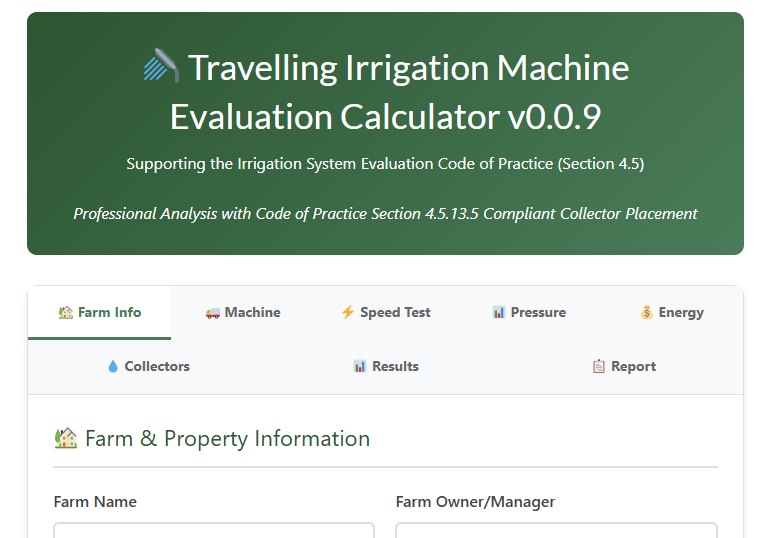The height and width of the screenshot is (538, 771).
Task: Click the house icon on Farm Info tab
Action: click(66, 312)
